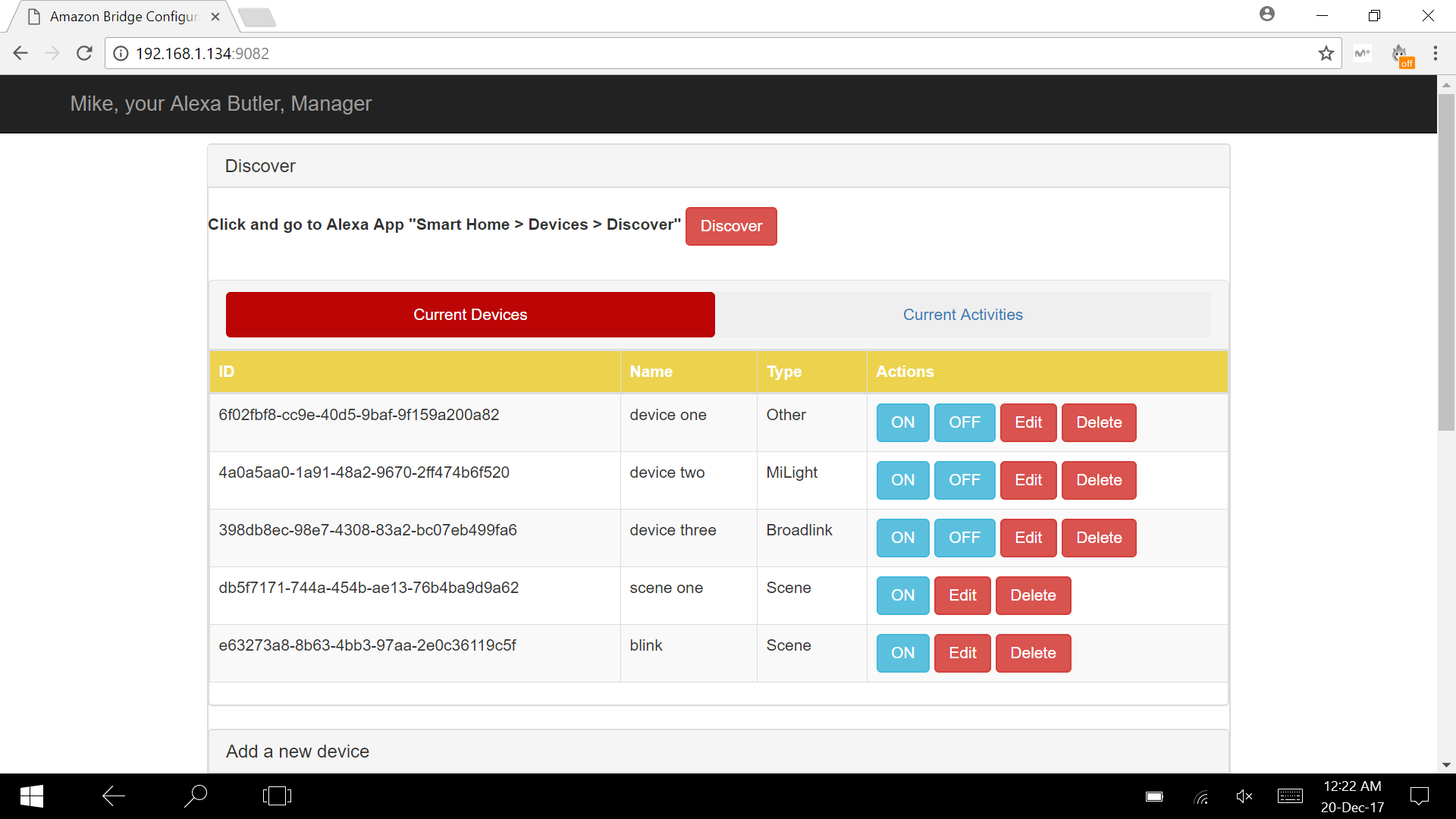Turn OFF device three
The height and width of the screenshot is (819, 1456).
pos(964,538)
